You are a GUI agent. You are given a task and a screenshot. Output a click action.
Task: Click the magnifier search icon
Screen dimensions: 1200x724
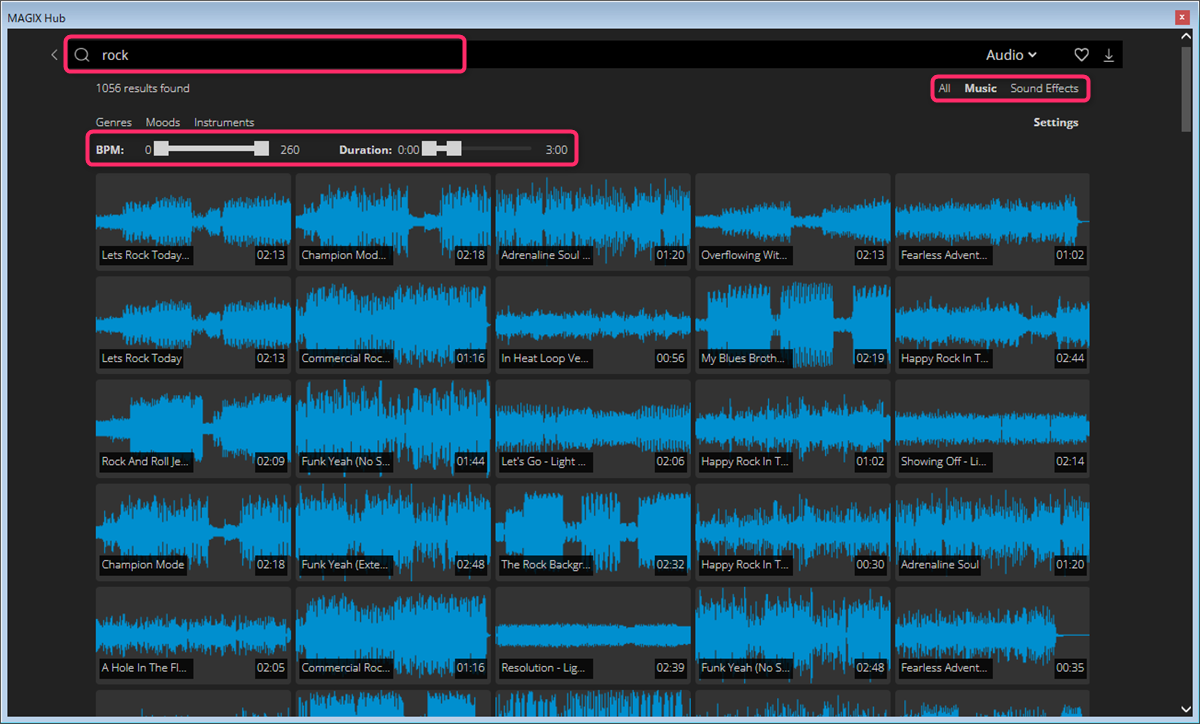coord(83,55)
